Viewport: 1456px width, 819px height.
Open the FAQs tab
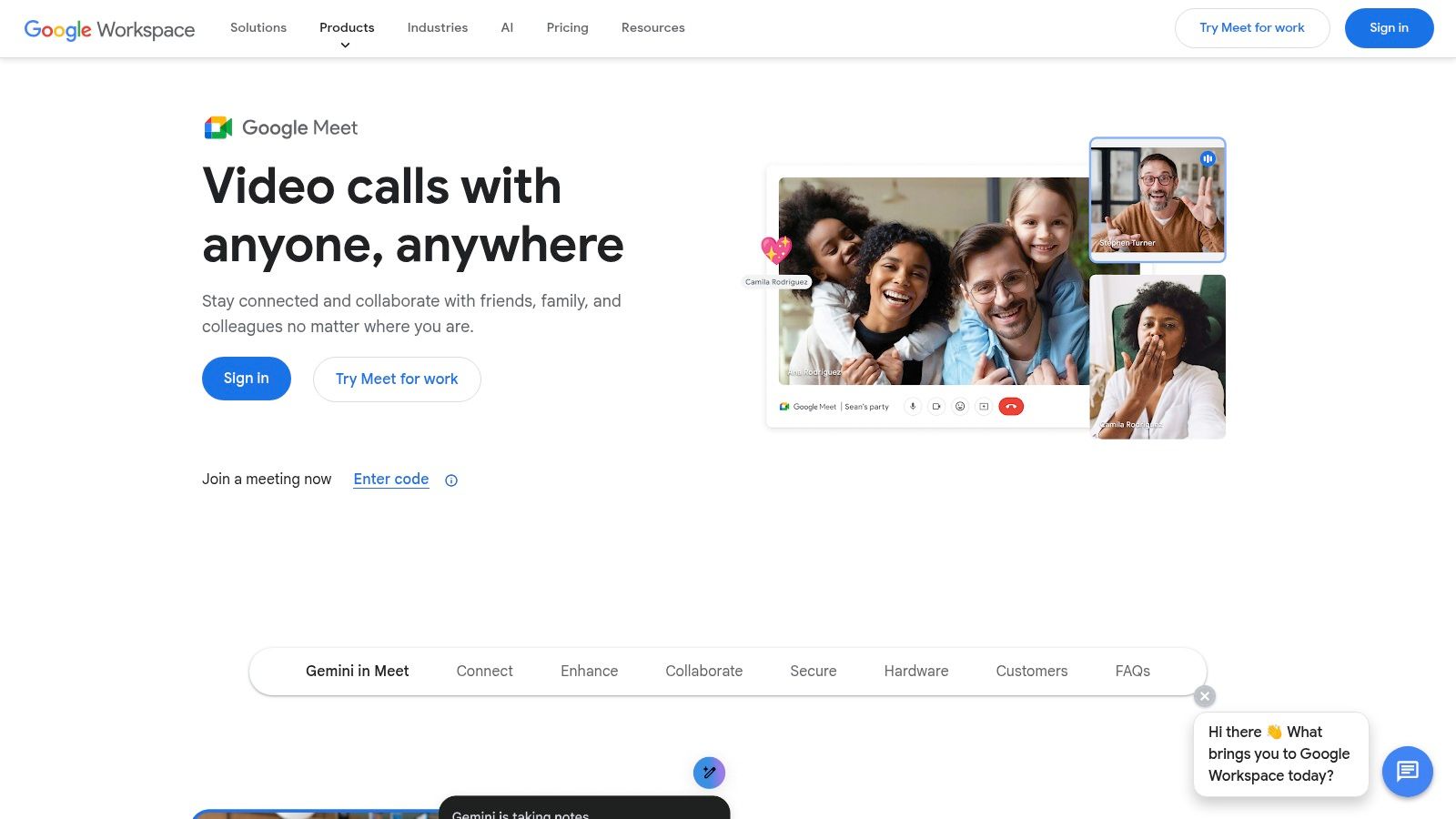click(1132, 671)
